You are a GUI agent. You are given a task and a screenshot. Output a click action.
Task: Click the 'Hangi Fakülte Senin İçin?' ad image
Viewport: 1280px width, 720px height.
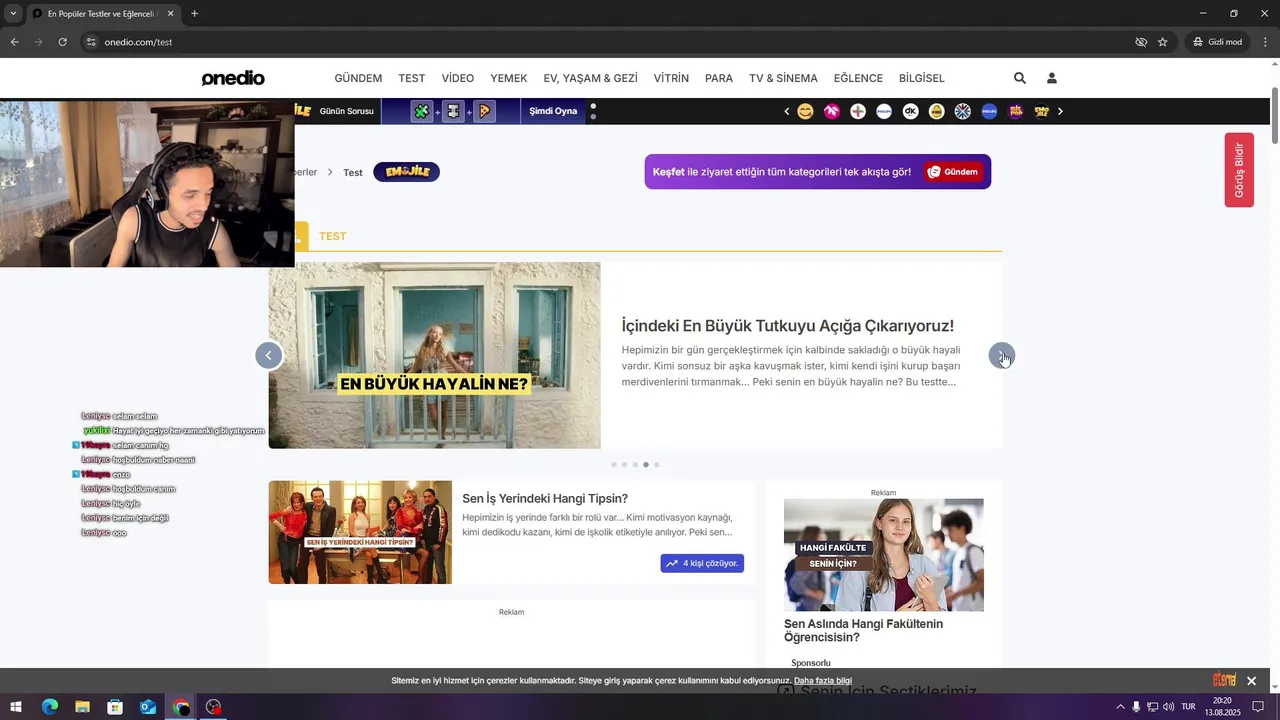click(884, 555)
